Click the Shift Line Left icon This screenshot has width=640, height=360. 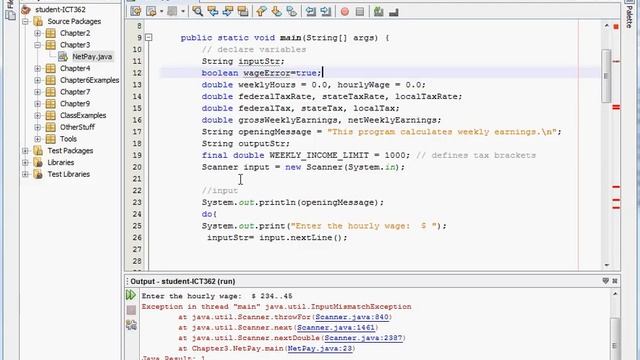[x=310, y=11]
